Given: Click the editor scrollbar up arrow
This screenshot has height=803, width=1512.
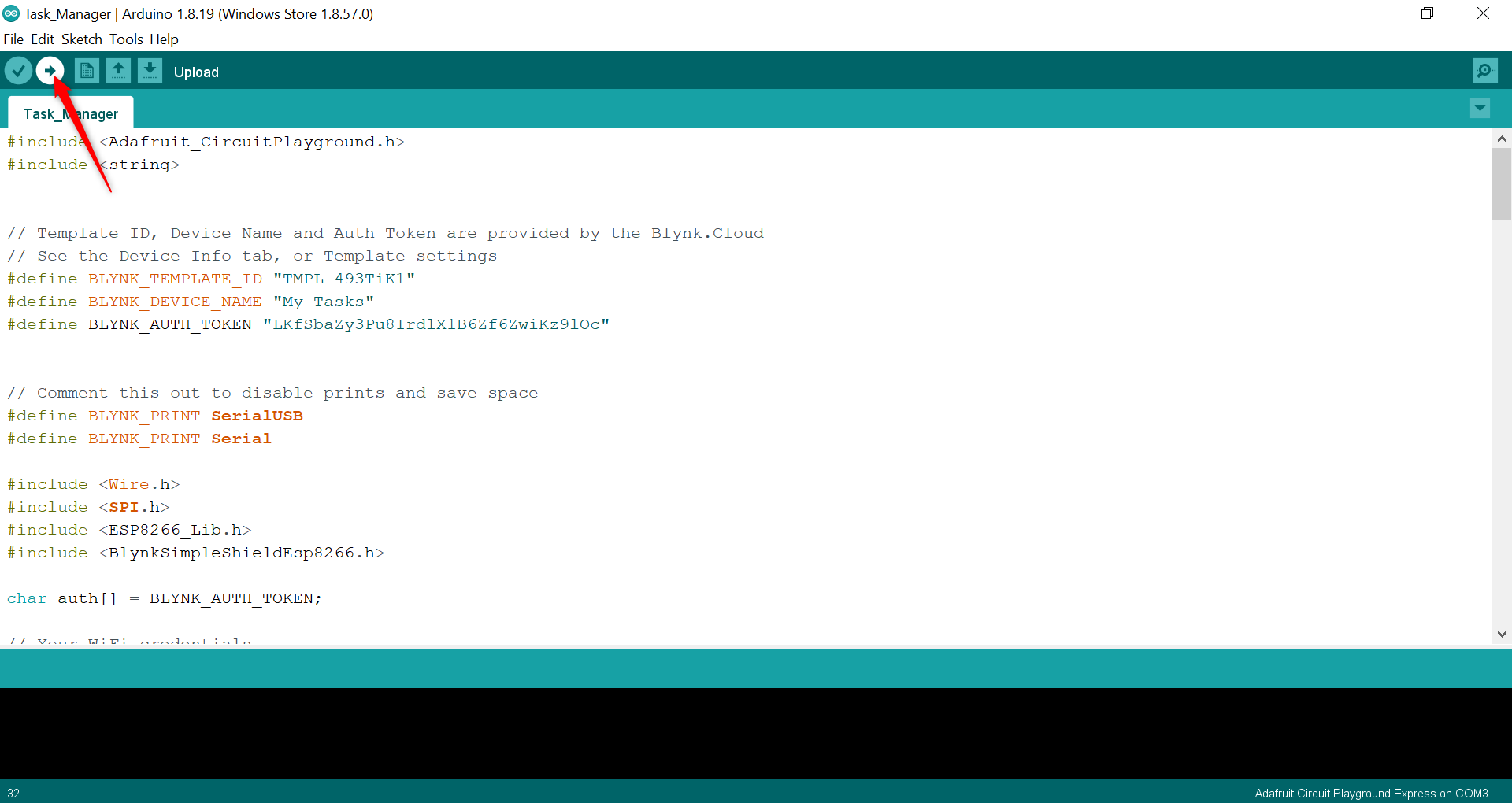Looking at the screenshot, I should click(x=1502, y=139).
